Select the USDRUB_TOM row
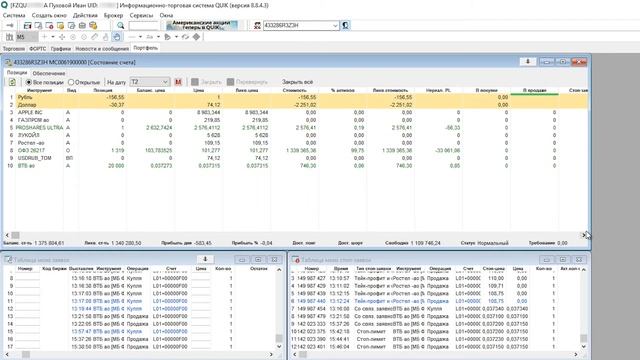Screen dimensions: 640x360 pyautogui.click(x=296, y=158)
